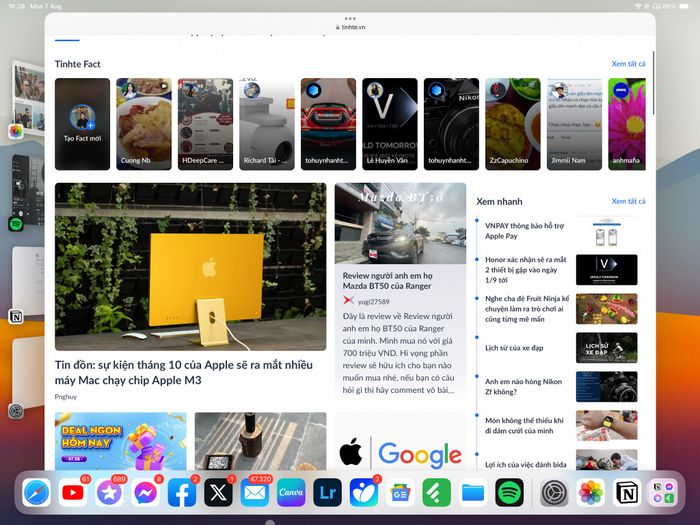The height and width of the screenshot is (525, 700).
Task: Open Mail app with unread badge
Action: click(x=255, y=493)
